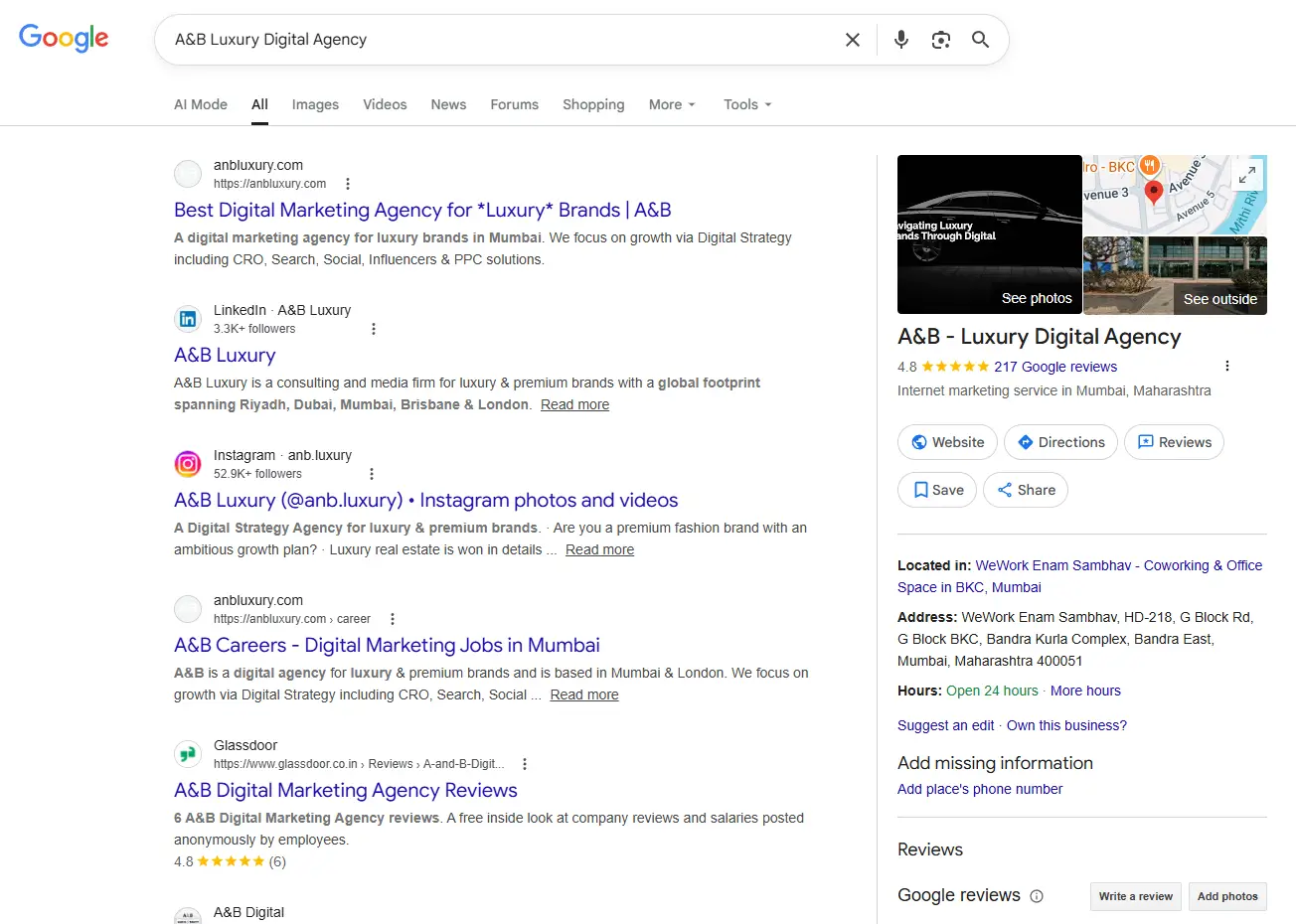Open Google Lens image search icon
This screenshot has height=924, width=1296.
click(x=940, y=40)
